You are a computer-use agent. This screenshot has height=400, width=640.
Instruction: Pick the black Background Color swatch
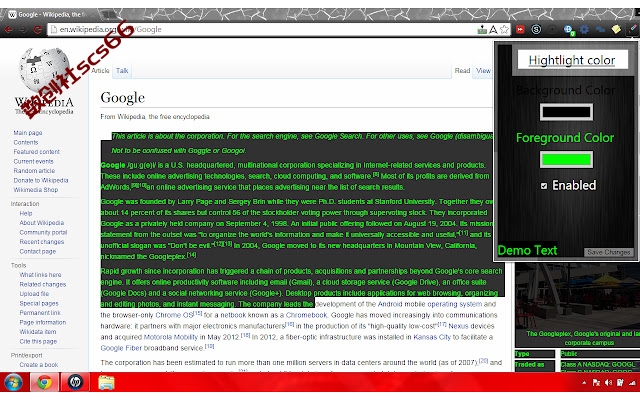566,112
